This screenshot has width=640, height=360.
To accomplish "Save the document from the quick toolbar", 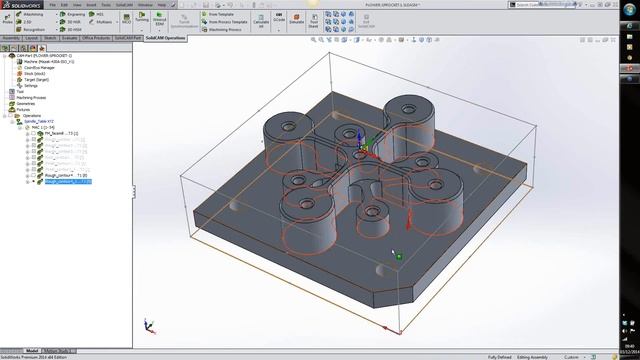I will click(206, 5).
